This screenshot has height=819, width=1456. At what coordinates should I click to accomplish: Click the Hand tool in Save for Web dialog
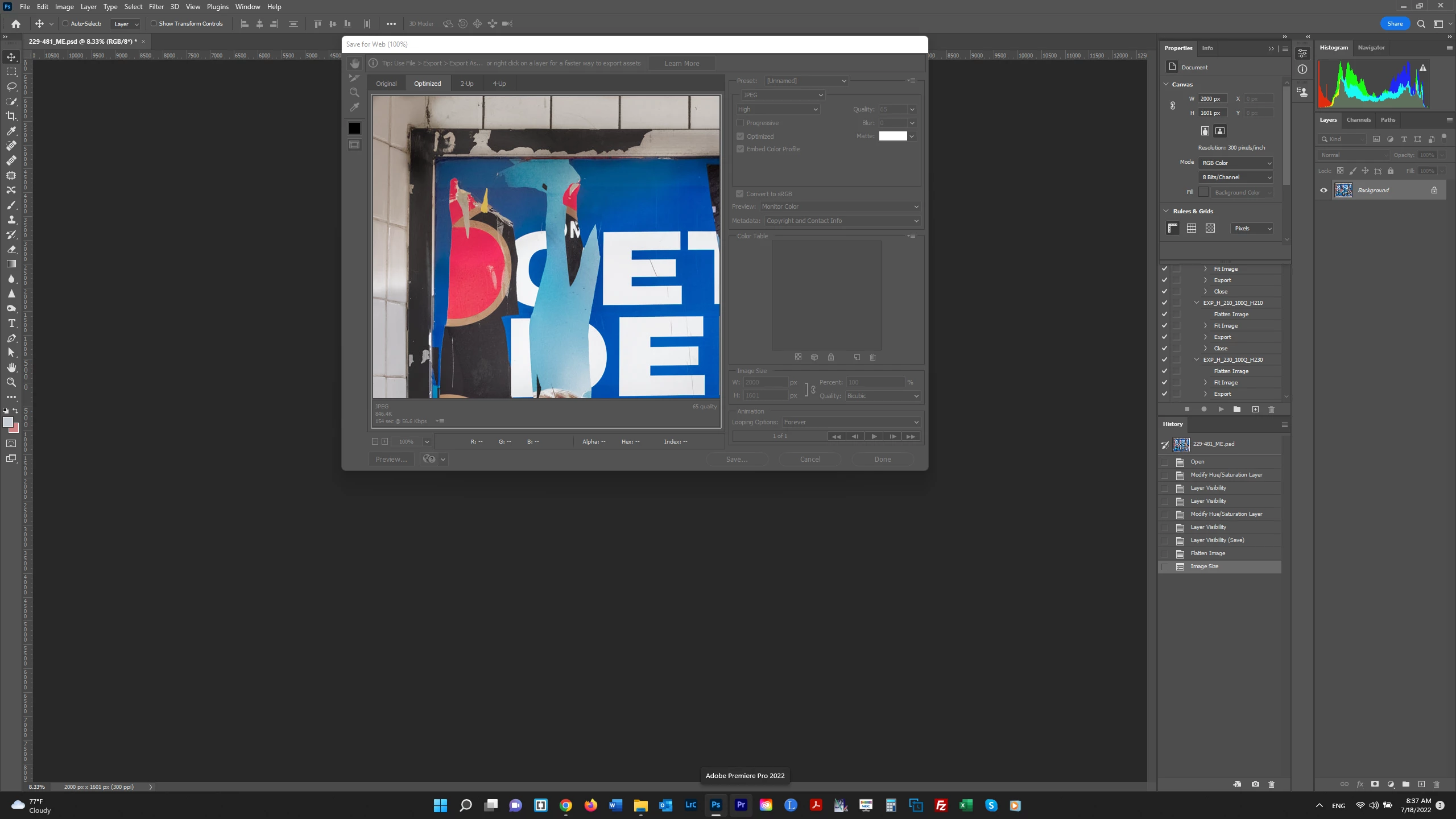[354, 63]
